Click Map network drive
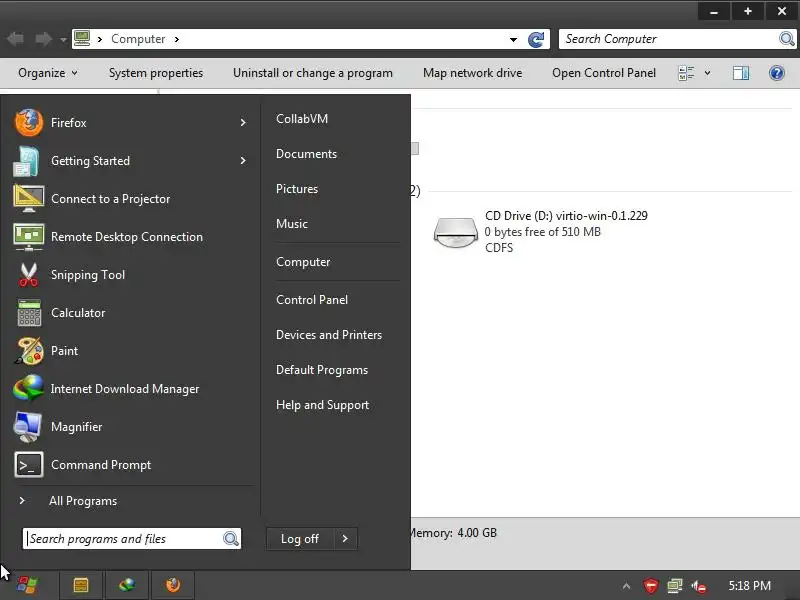The height and width of the screenshot is (600, 800). (472, 73)
